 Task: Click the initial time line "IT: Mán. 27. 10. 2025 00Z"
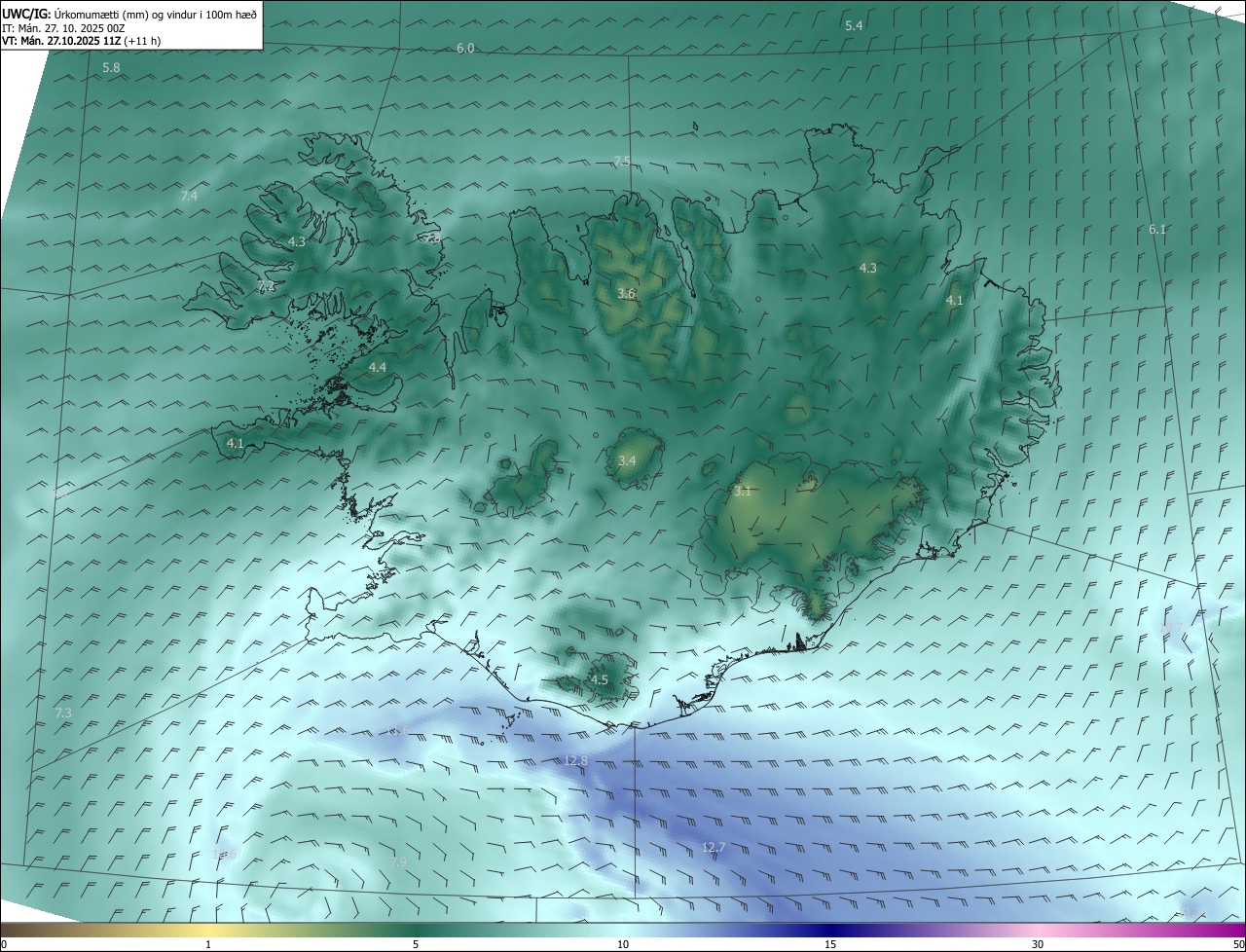[x=63, y=27]
